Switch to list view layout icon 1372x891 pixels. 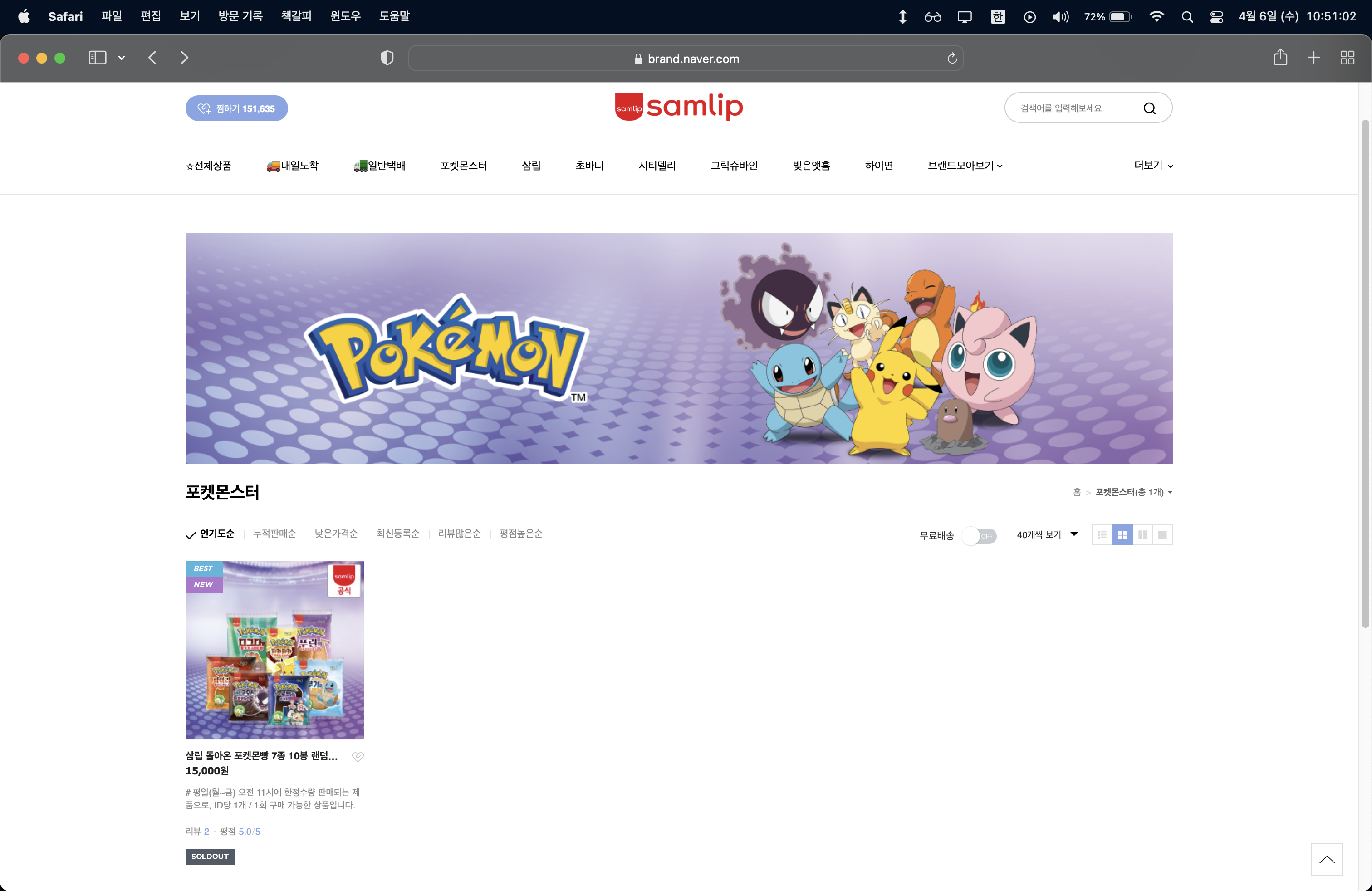[x=1102, y=535]
